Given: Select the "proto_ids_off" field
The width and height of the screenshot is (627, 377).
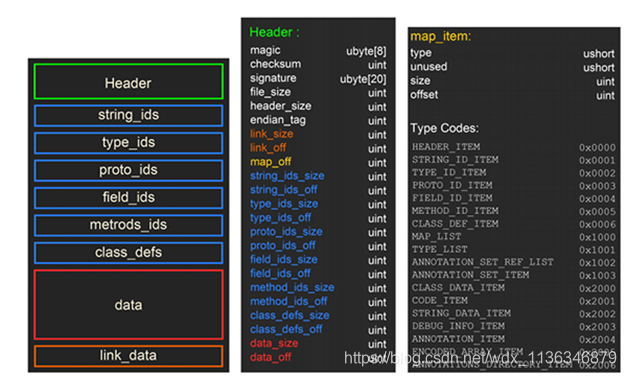Looking at the screenshot, I should click(x=283, y=245).
